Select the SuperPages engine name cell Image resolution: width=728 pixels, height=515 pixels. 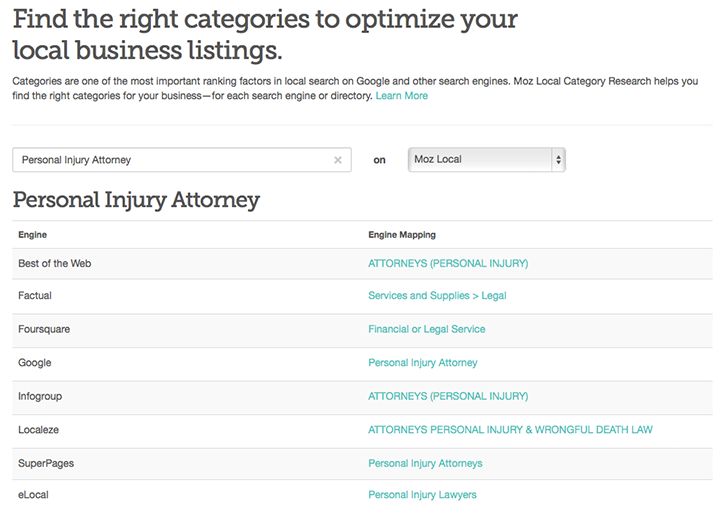pyautogui.click(x=46, y=464)
